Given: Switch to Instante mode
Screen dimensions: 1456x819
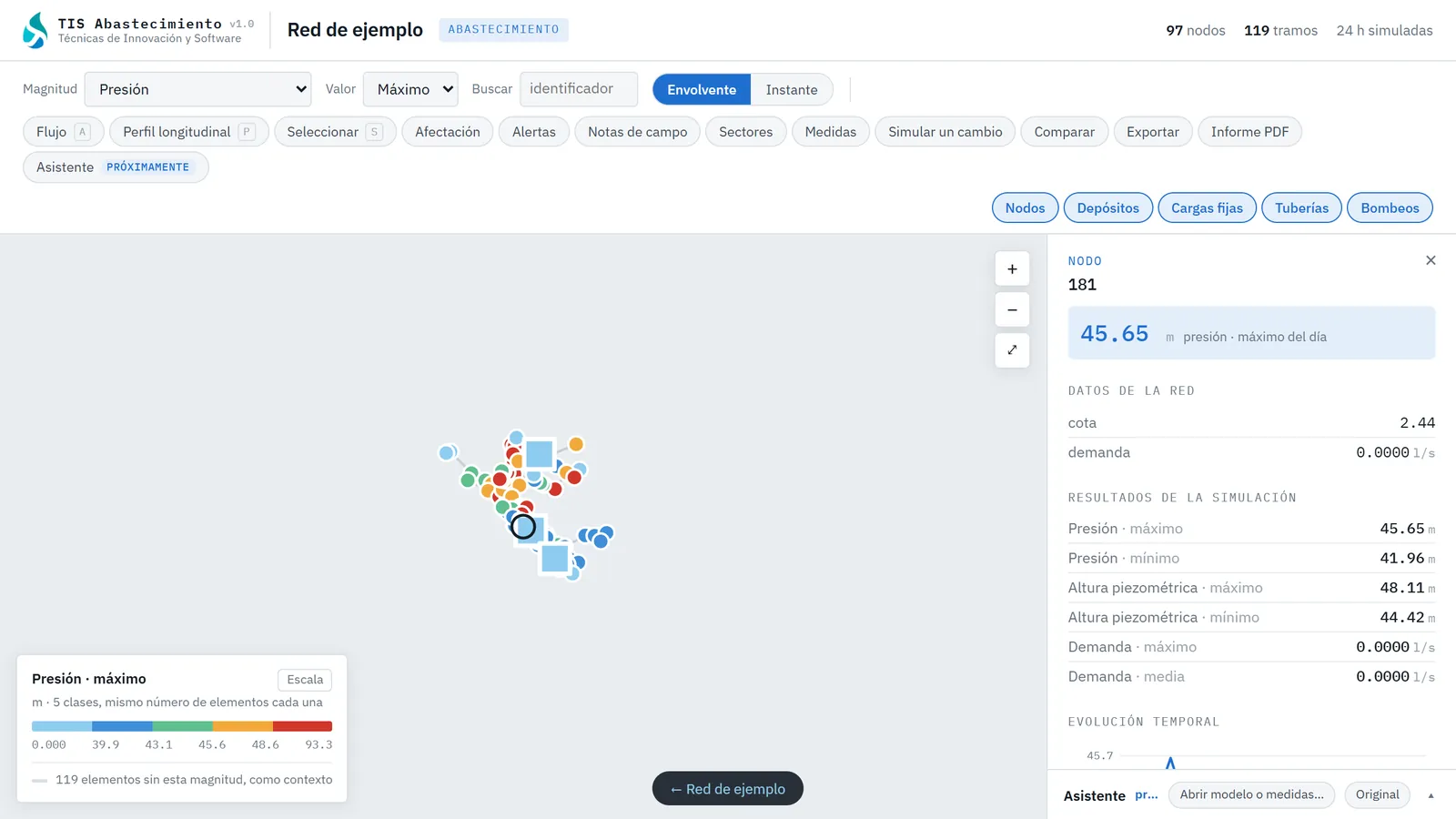Looking at the screenshot, I should pos(792,89).
